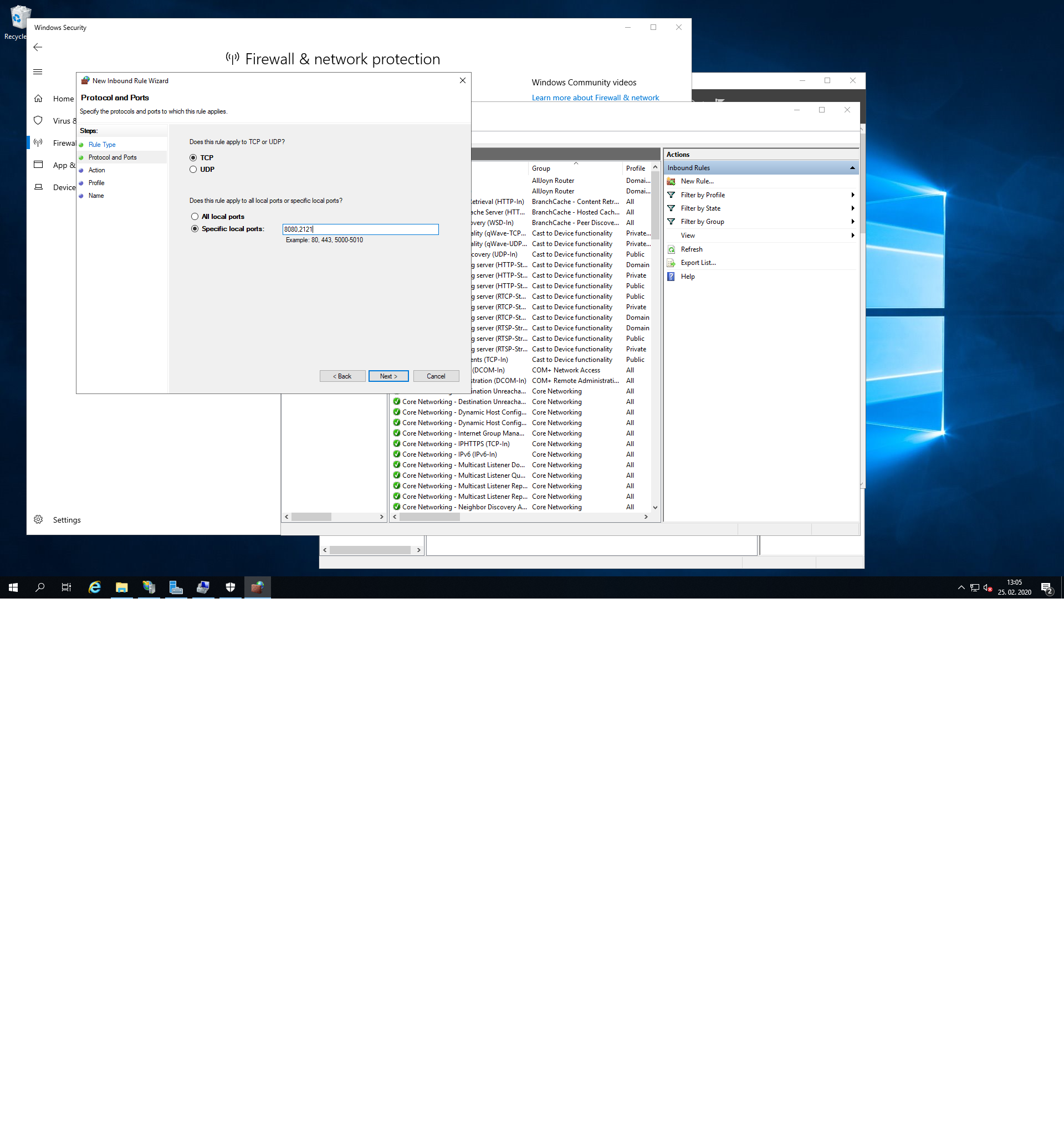Image resolution: width=1064 pixels, height=1135 pixels.
Task: Click the New Rule icon in Actions
Action: 671,182
